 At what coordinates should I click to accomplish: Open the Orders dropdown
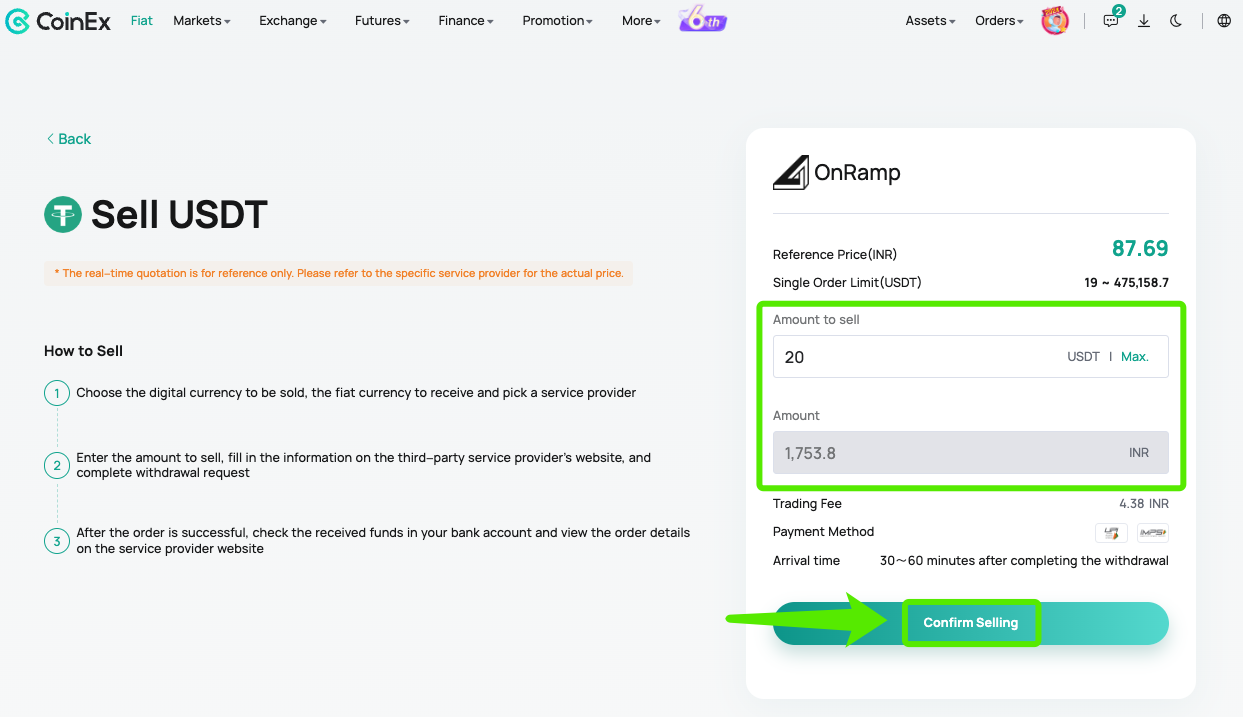[x=997, y=20]
